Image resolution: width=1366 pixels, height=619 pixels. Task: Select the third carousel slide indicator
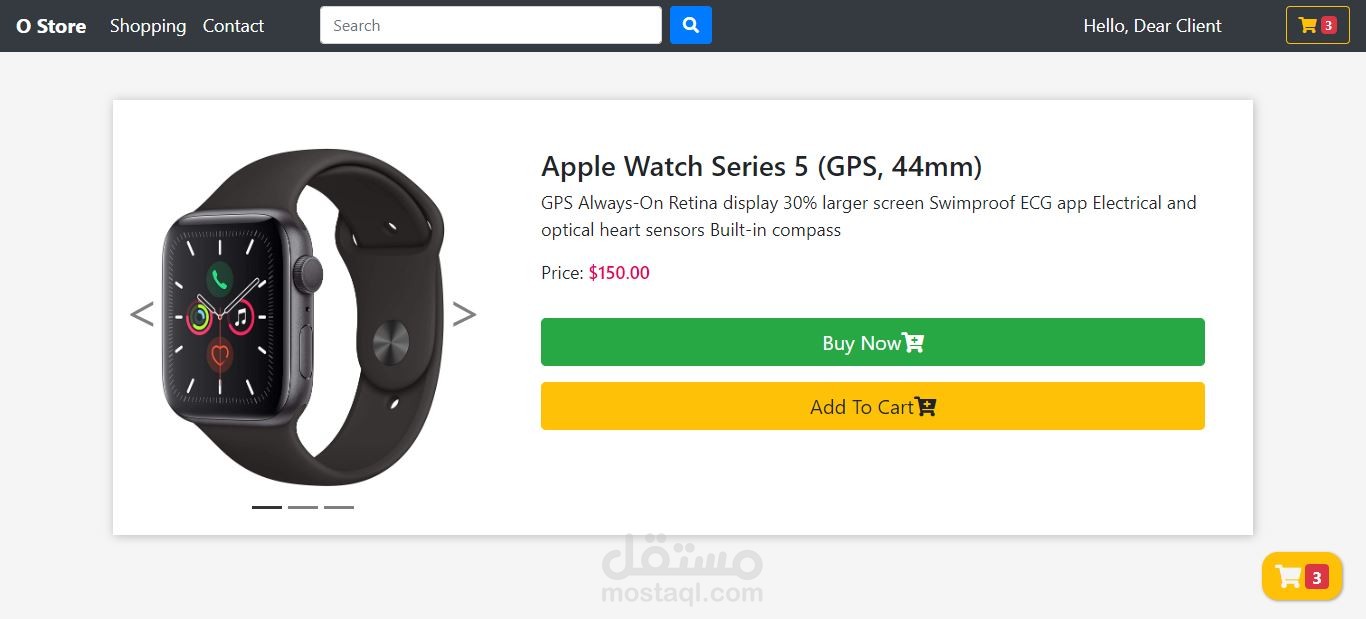coord(339,507)
